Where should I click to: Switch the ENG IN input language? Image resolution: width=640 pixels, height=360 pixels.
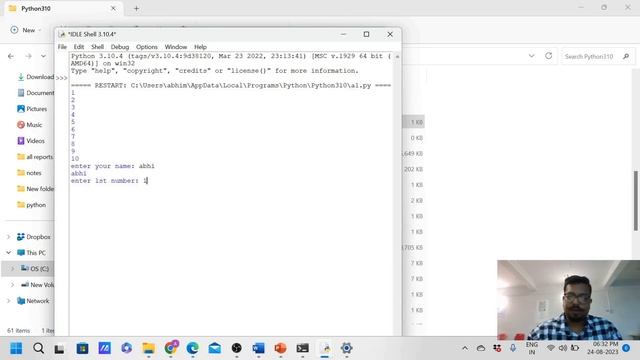[x=531, y=348]
